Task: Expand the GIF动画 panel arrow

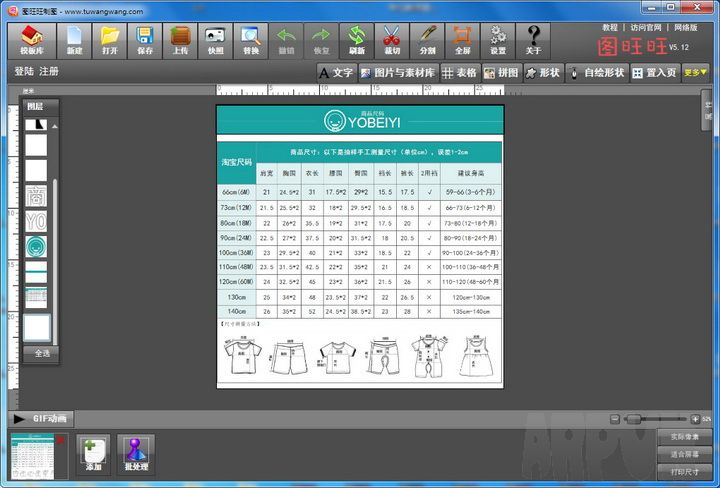Action: pos(19,418)
